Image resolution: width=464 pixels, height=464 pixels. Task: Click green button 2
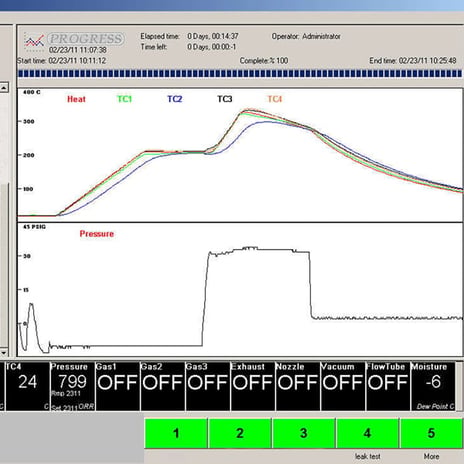coord(240,433)
